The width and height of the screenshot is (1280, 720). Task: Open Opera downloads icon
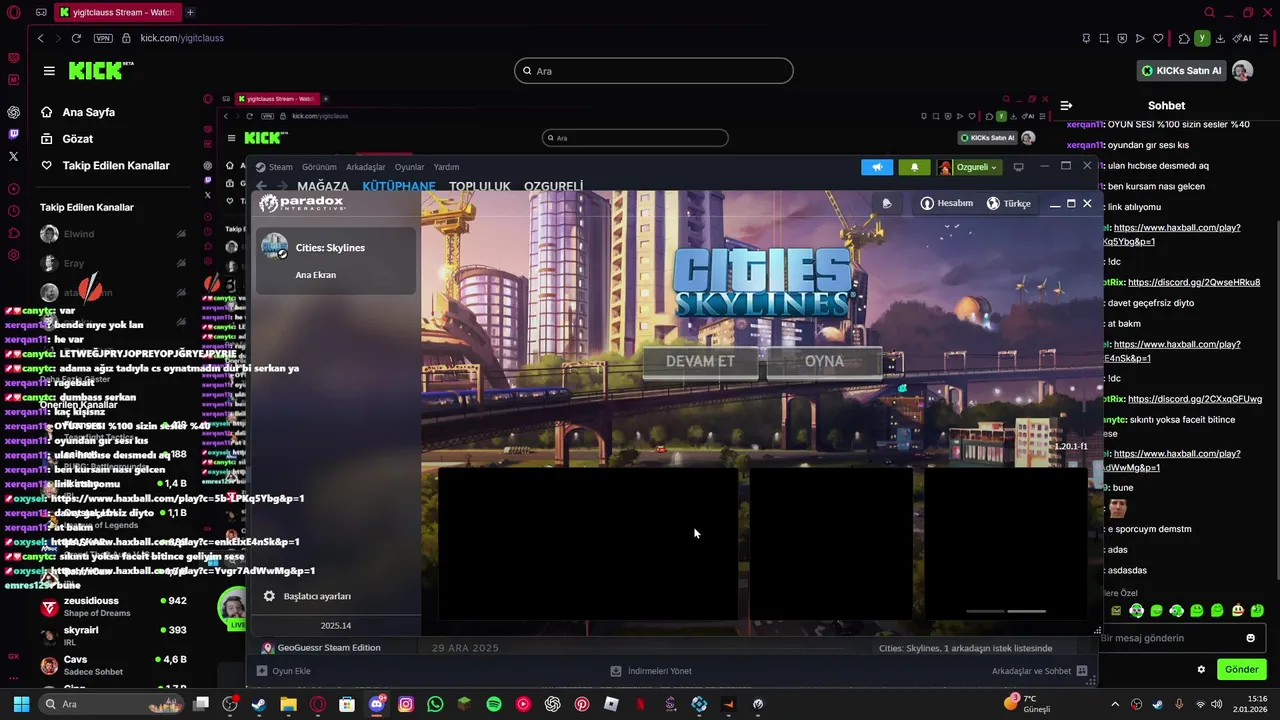pos(1221,38)
